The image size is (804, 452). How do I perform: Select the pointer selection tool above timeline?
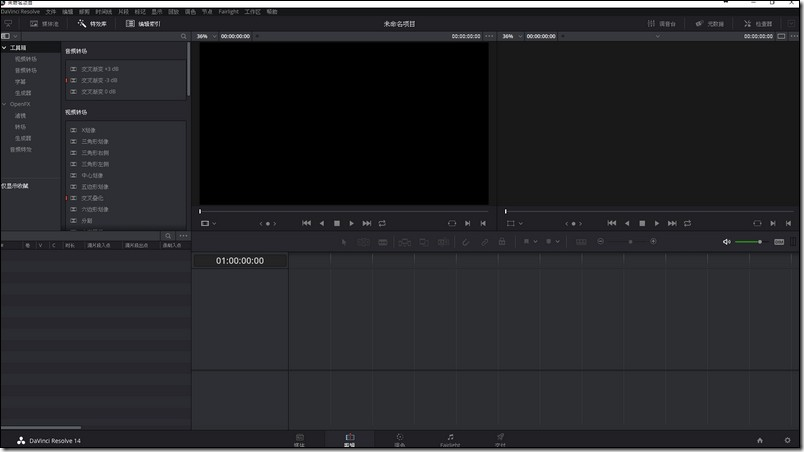click(344, 242)
